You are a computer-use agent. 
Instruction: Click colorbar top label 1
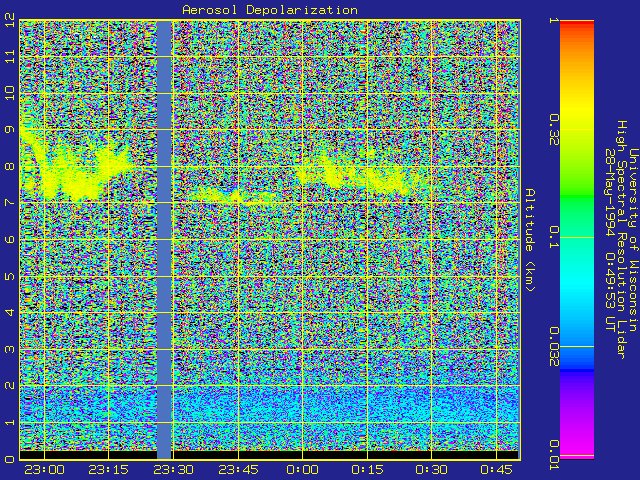coord(554,20)
